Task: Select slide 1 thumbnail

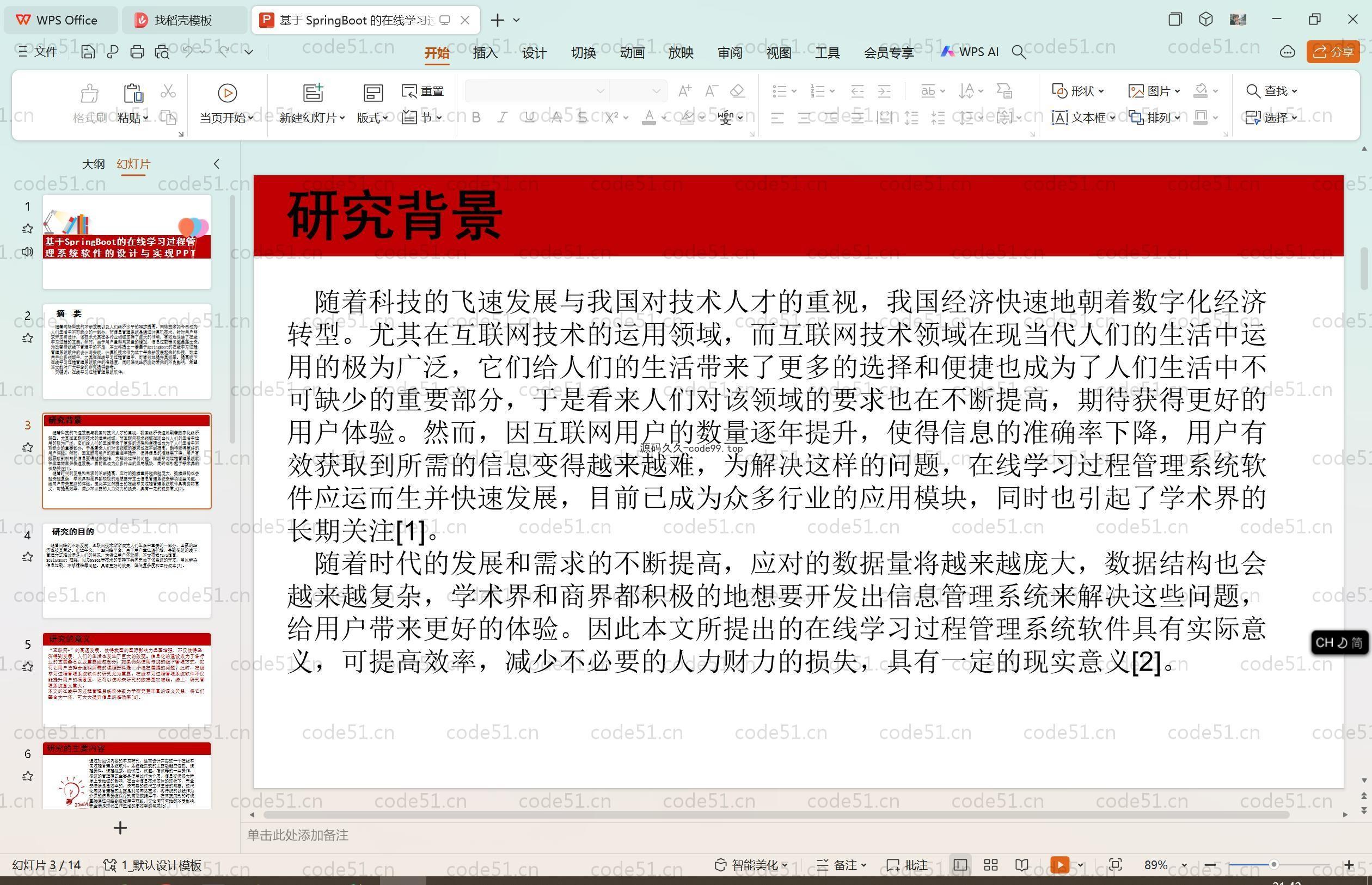Action: 126,241
